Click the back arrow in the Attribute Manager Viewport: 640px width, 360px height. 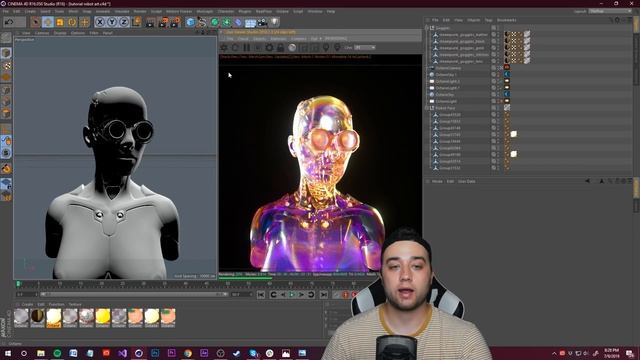[x=588, y=181]
